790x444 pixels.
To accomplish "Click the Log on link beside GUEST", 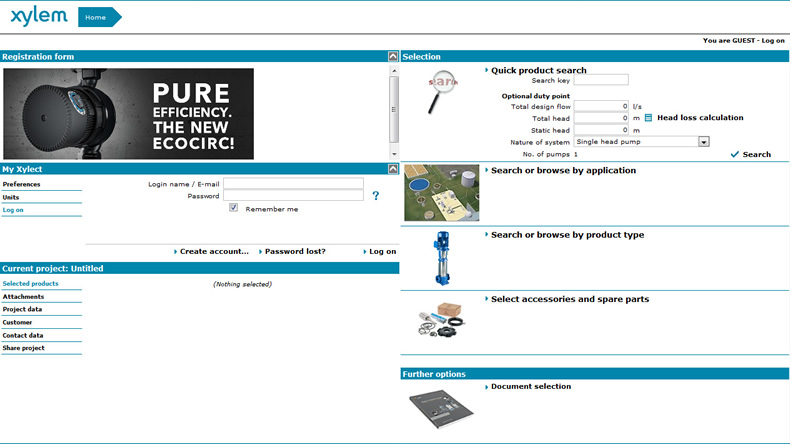I will click(x=773, y=40).
